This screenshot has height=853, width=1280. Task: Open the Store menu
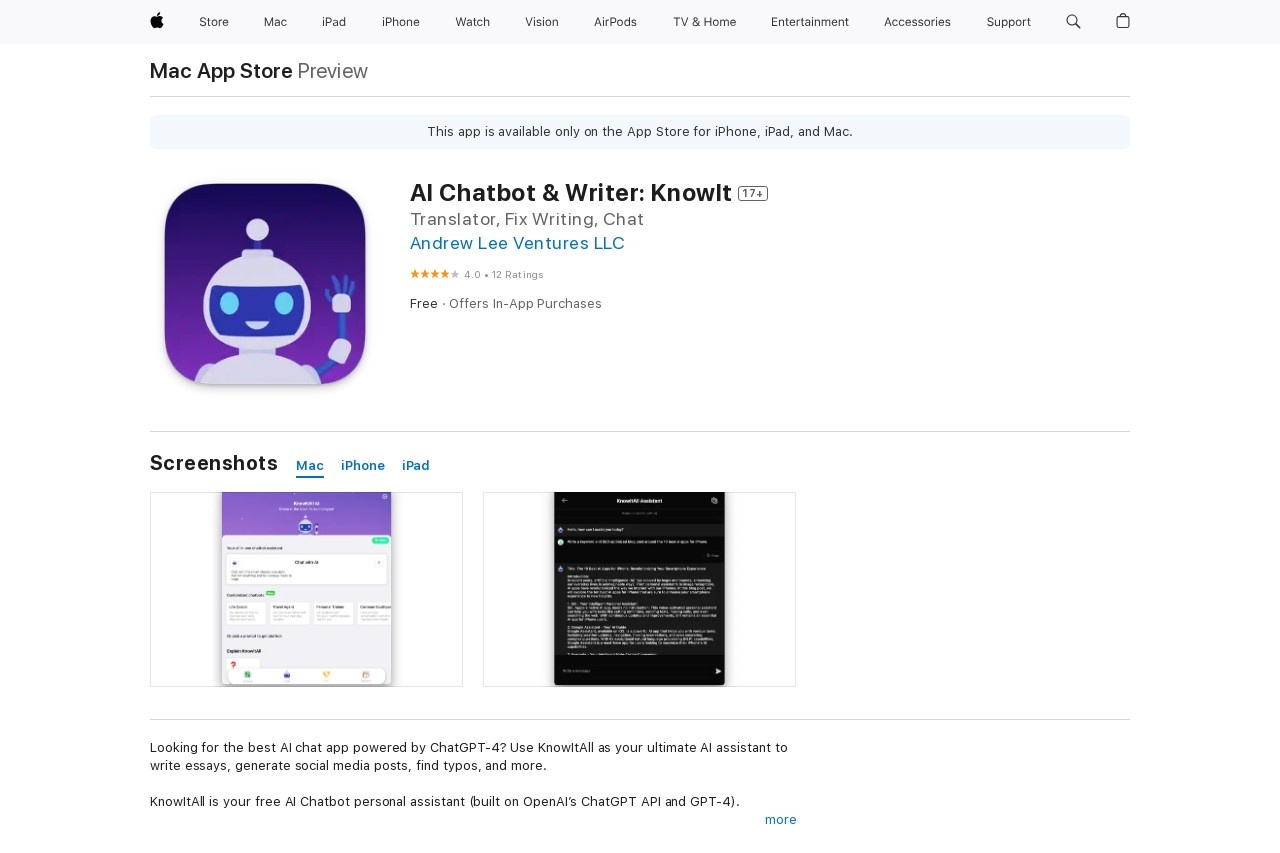(214, 22)
